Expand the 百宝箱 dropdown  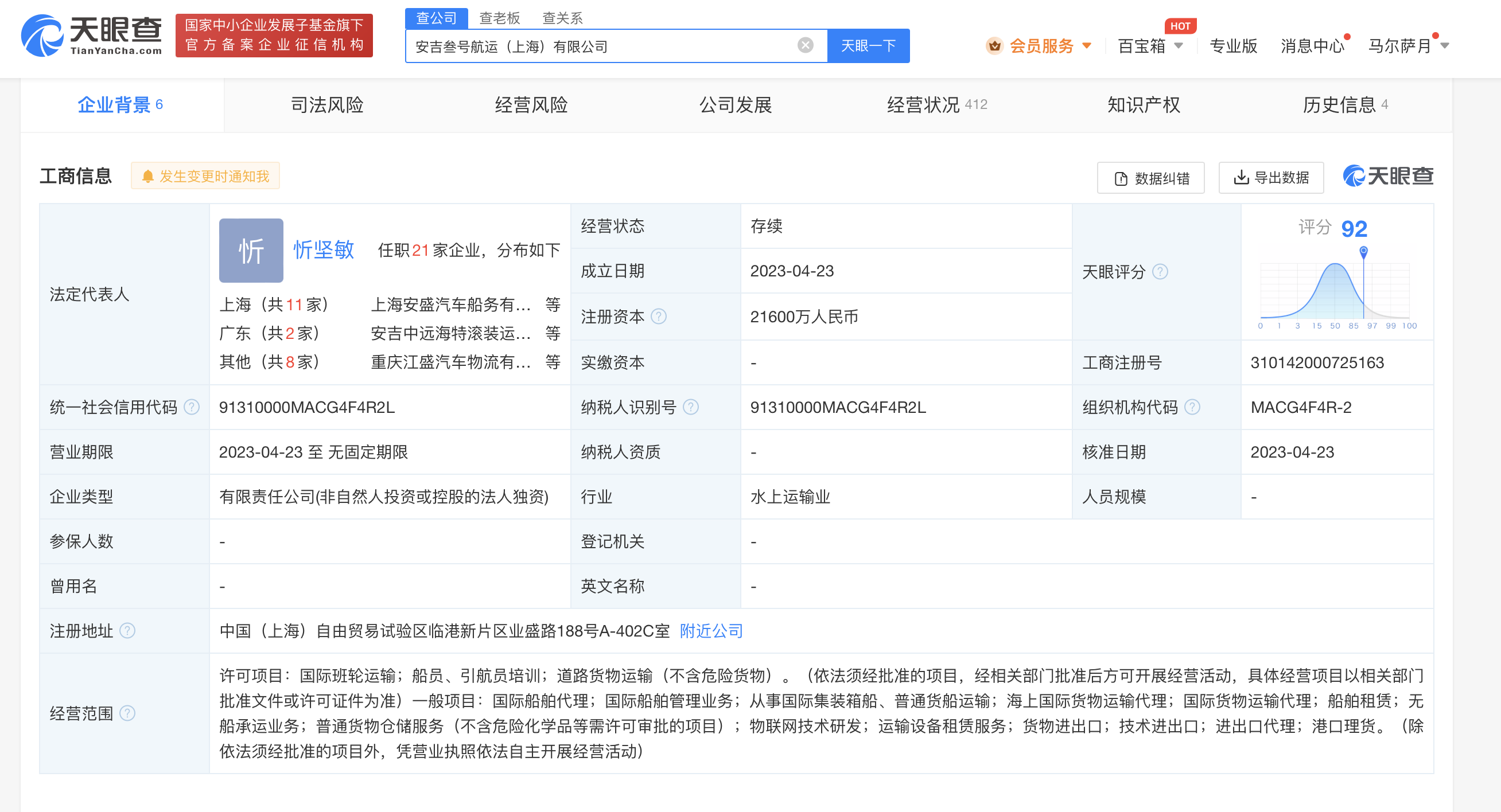(1179, 45)
